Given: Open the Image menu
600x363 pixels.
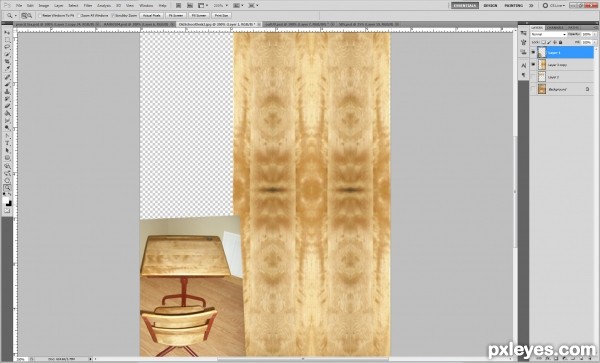Looking at the screenshot, I should tap(44, 6).
